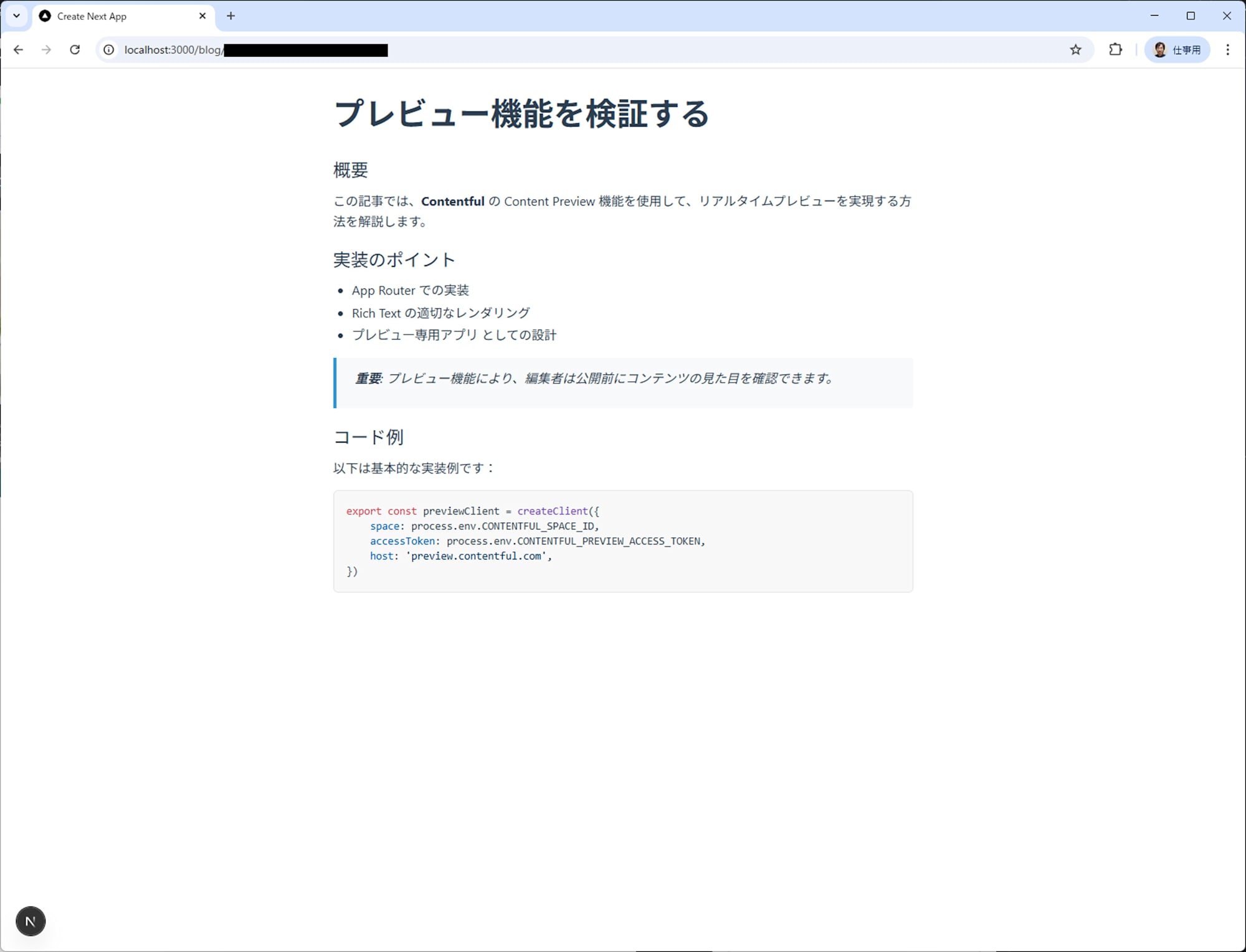1246x952 pixels.
Task: Click list item プレビュー専用アプリ としての設計
Action: pos(454,335)
